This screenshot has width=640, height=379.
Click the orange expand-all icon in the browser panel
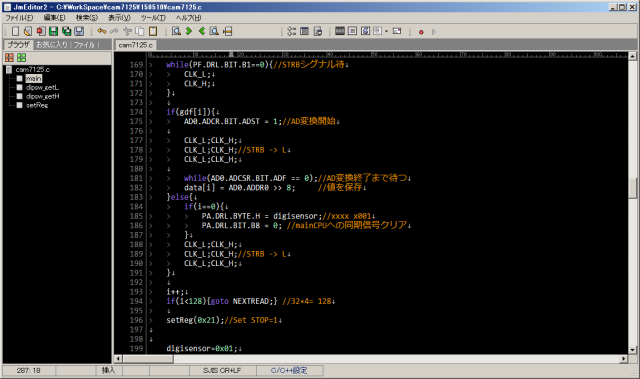pyautogui.click(x=9, y=58)
